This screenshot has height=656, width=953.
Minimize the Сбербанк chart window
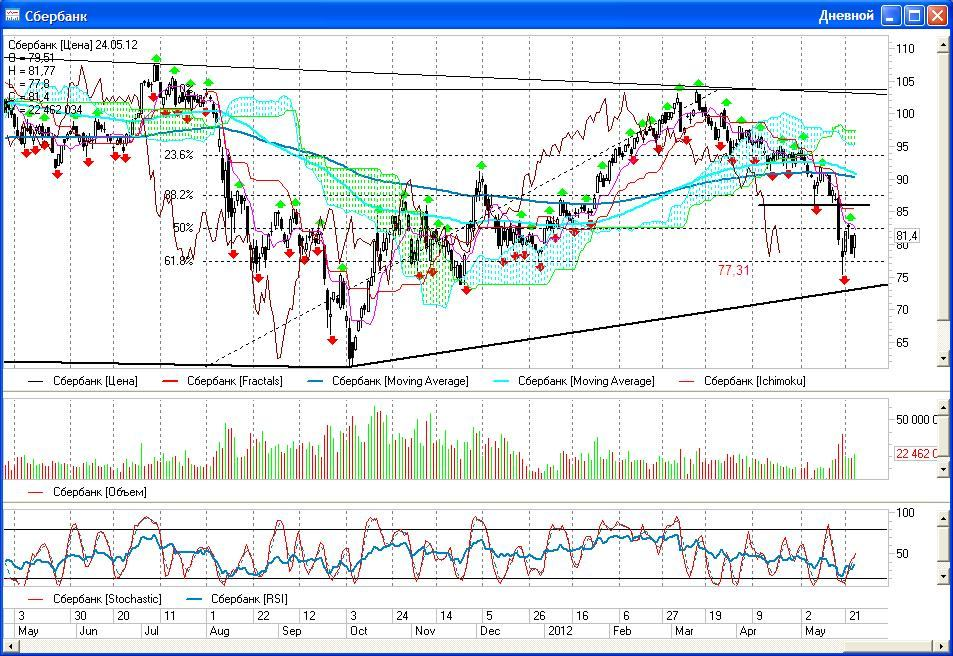tap(892, 15)
